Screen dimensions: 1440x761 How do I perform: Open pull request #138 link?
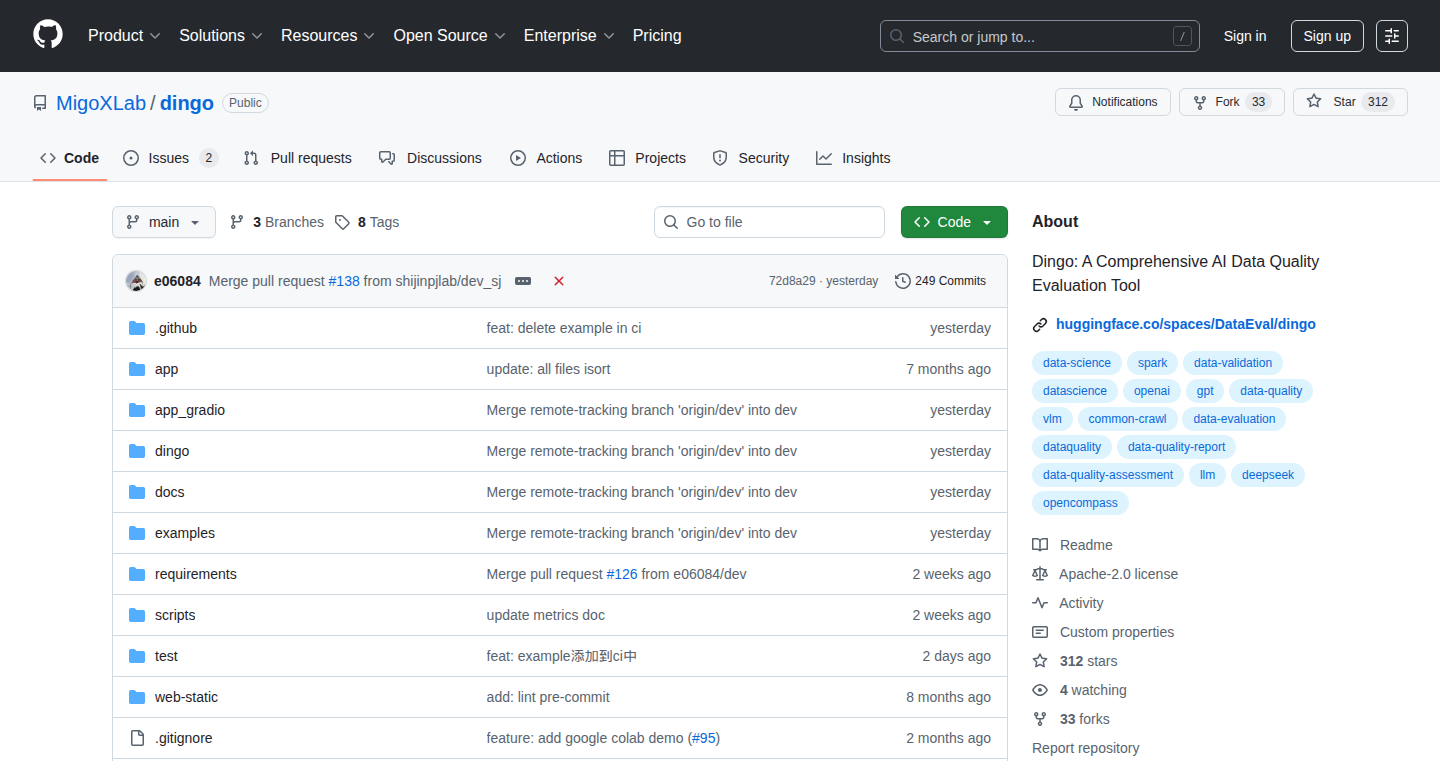(x=344, y=281)
